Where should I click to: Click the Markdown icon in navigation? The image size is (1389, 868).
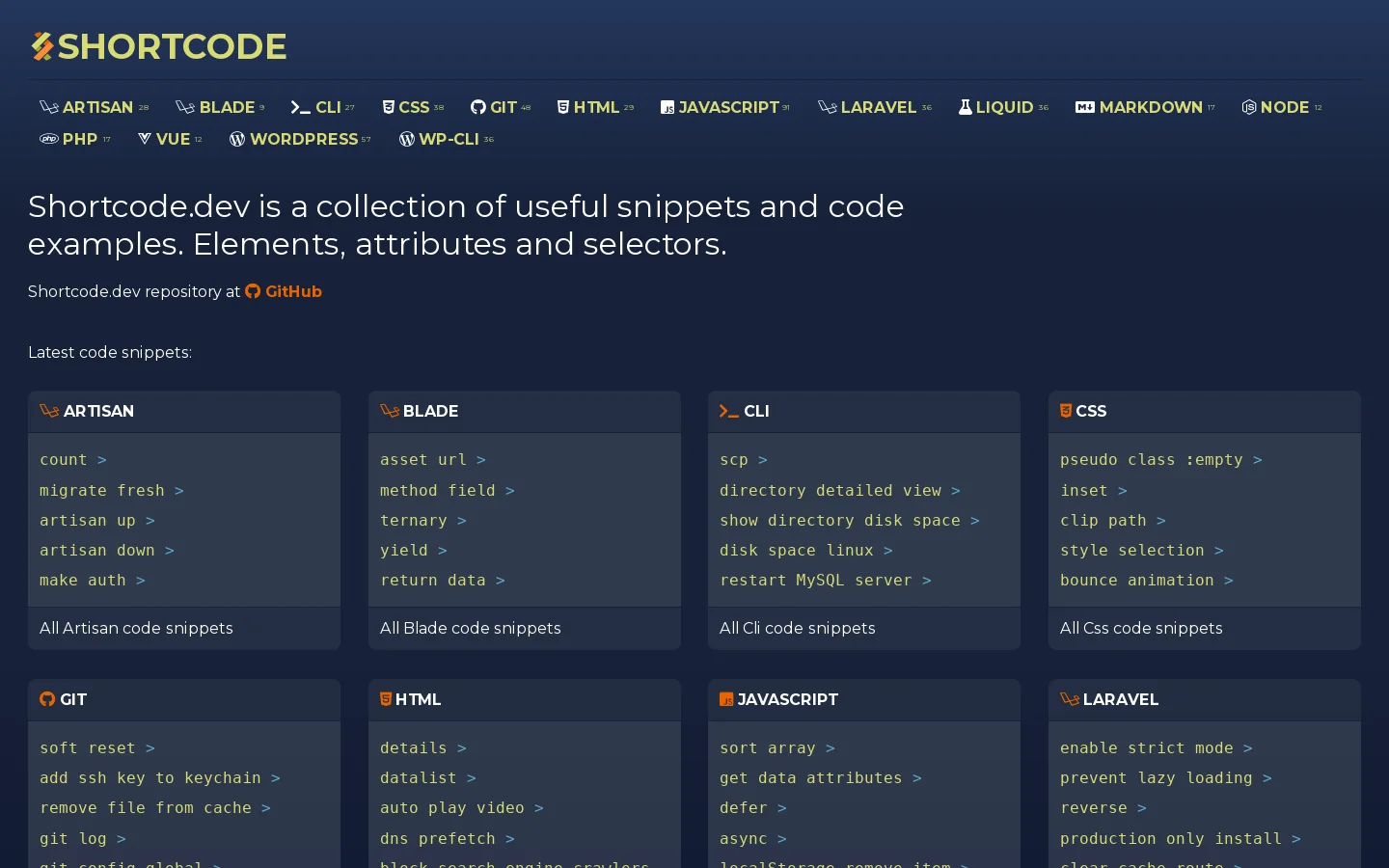1085,107
